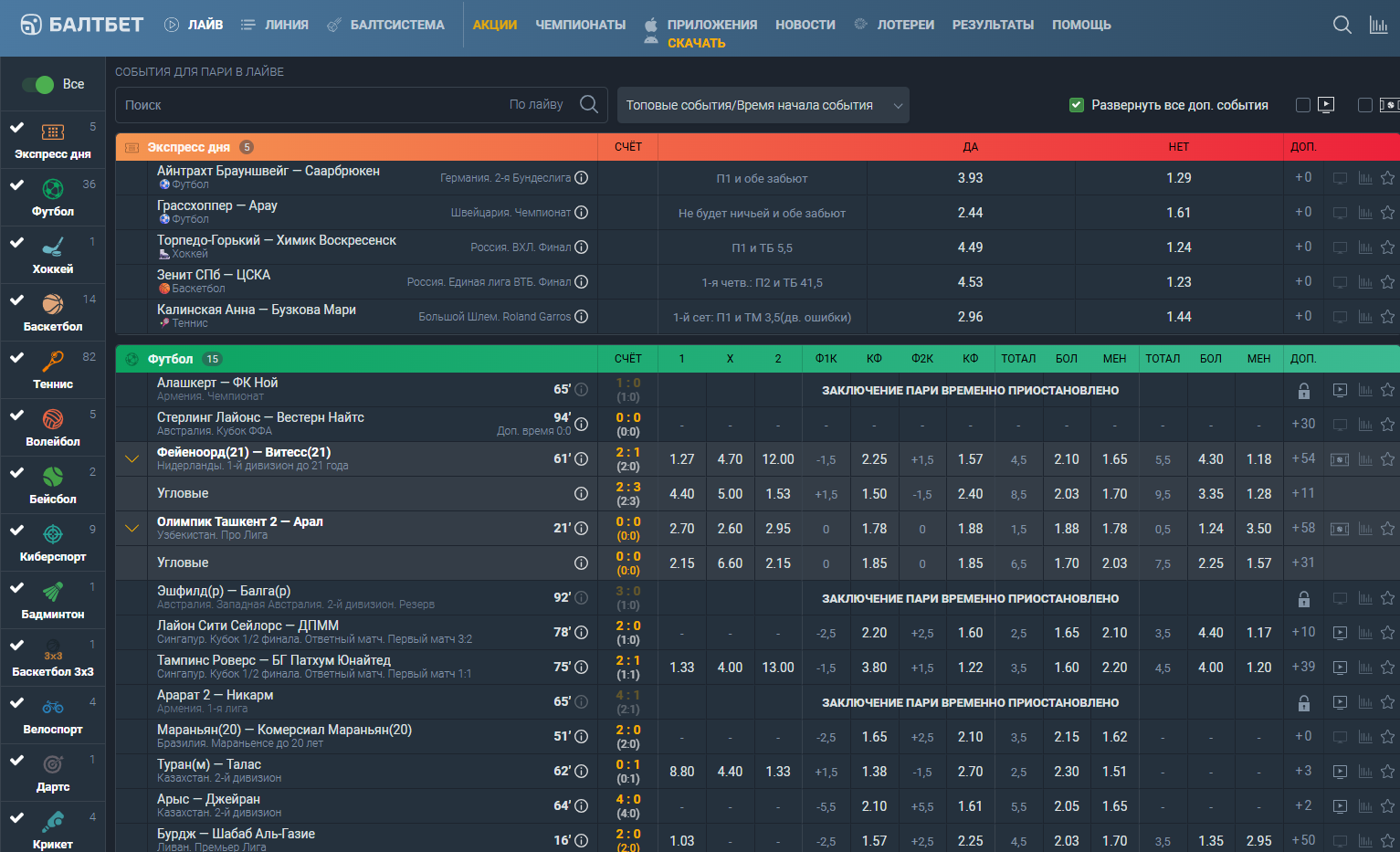
Task: Uncheck Развернуть все доп. события checkbox
Action: coord(1077,105)
